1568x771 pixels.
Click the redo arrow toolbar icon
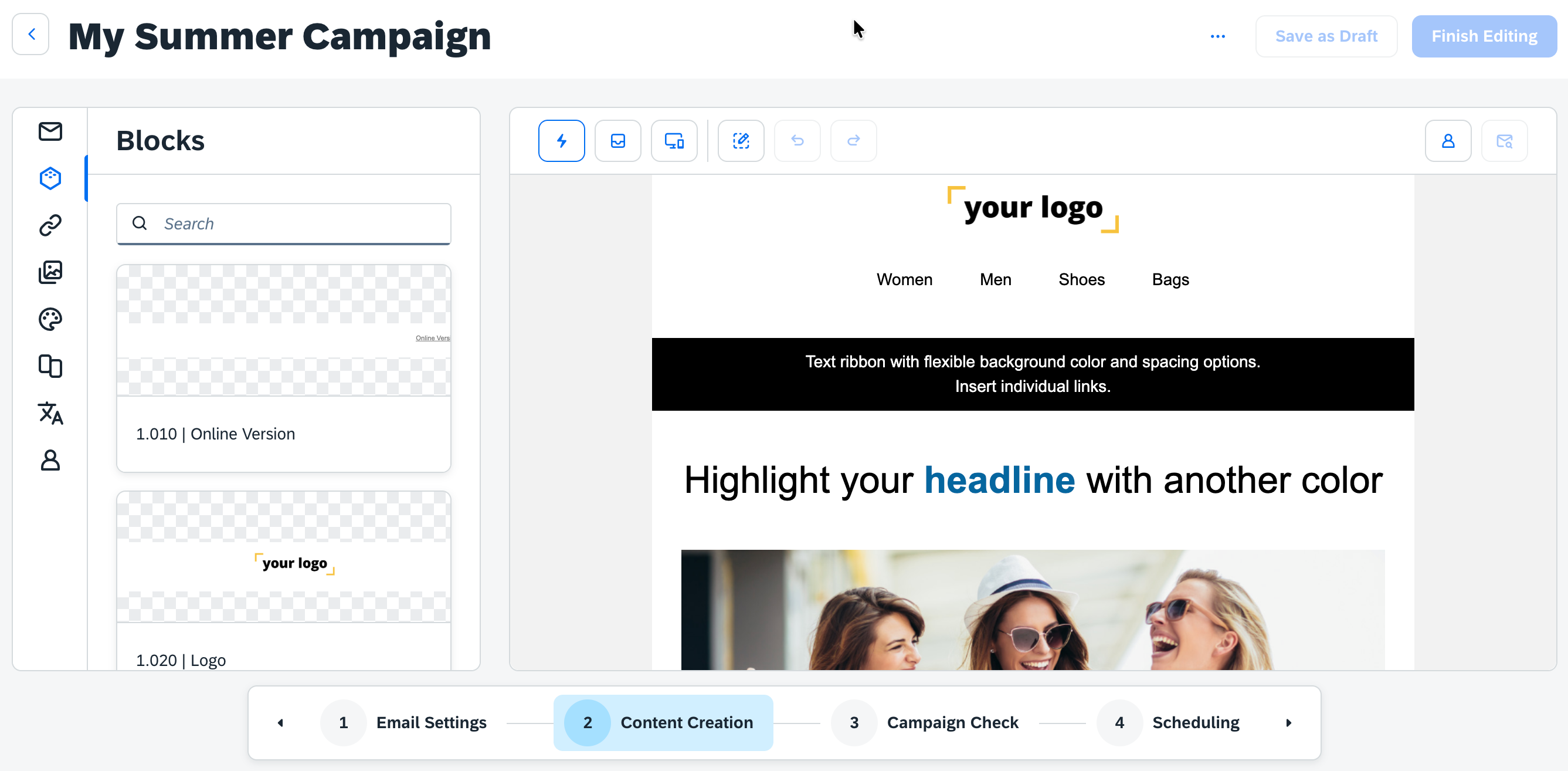pos(853,141)
